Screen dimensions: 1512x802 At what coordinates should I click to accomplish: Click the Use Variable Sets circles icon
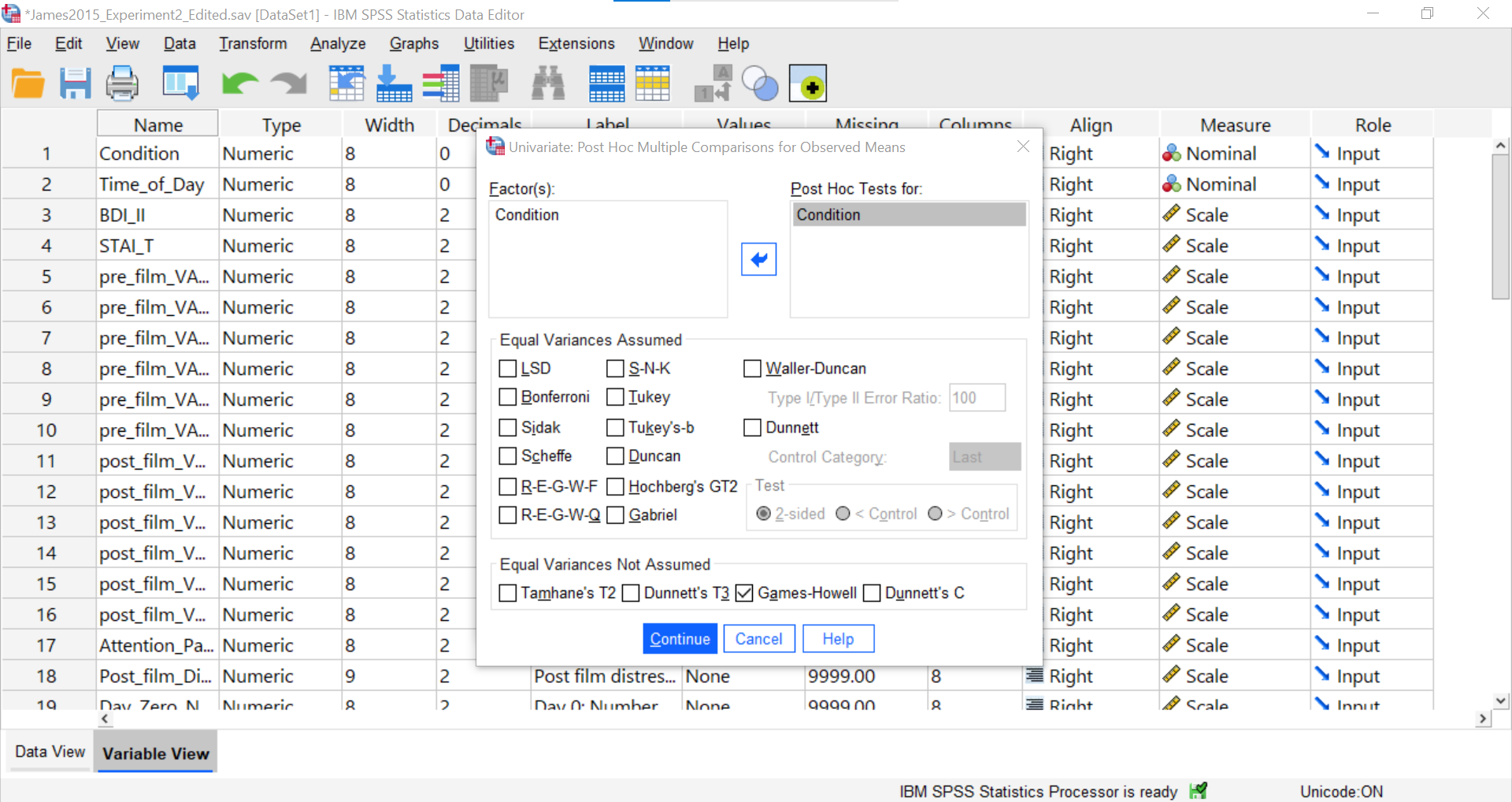click(760, 84)
